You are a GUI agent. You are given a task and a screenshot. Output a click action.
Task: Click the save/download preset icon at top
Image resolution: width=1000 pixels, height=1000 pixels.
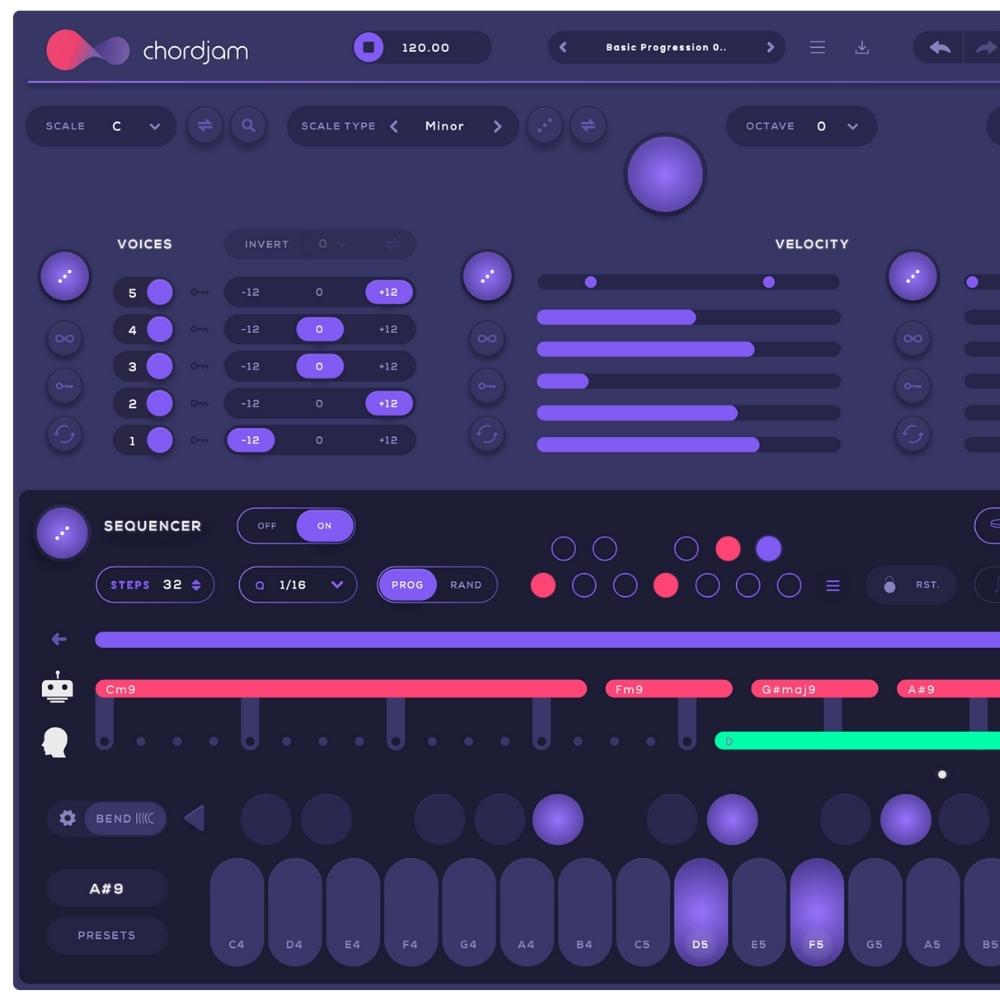tap(862, 47)
